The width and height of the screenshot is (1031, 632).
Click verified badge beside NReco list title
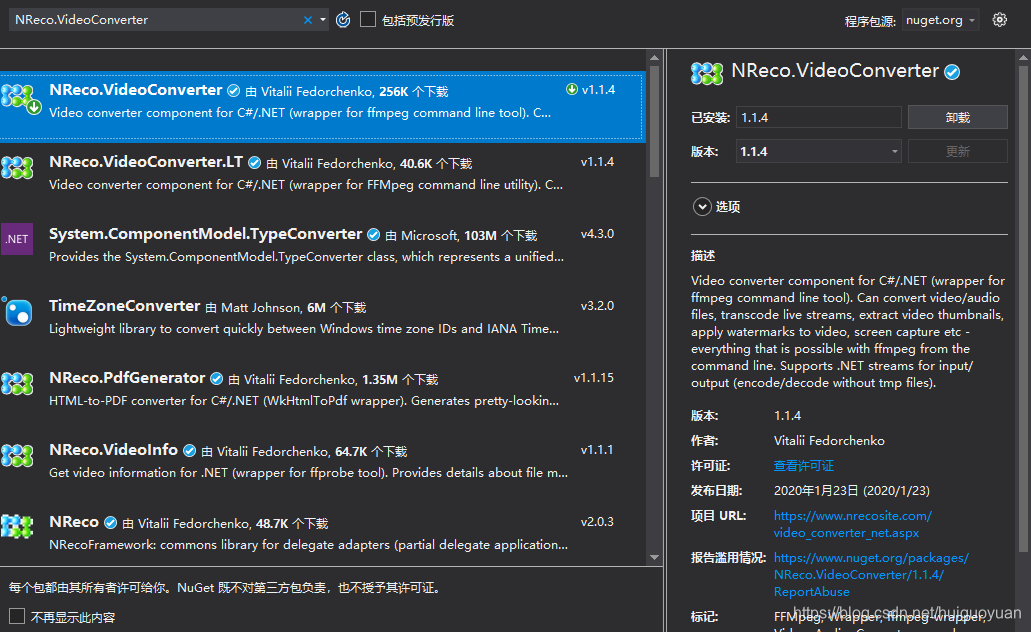click(110, 523)
